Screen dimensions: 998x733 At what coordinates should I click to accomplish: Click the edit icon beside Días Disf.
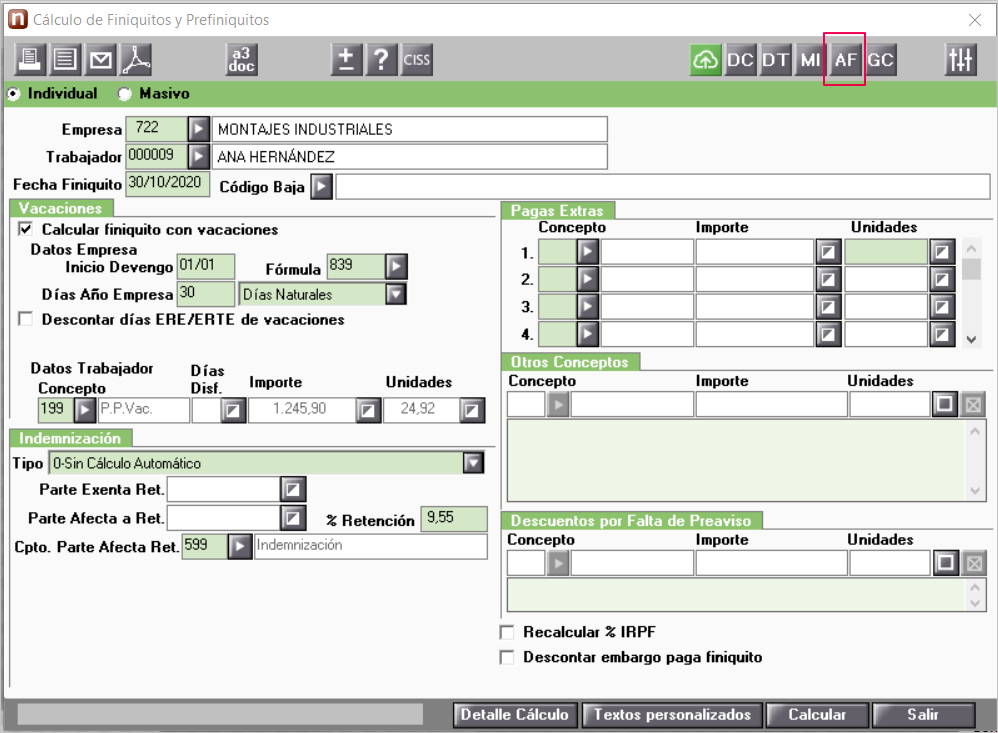(233, 410)
